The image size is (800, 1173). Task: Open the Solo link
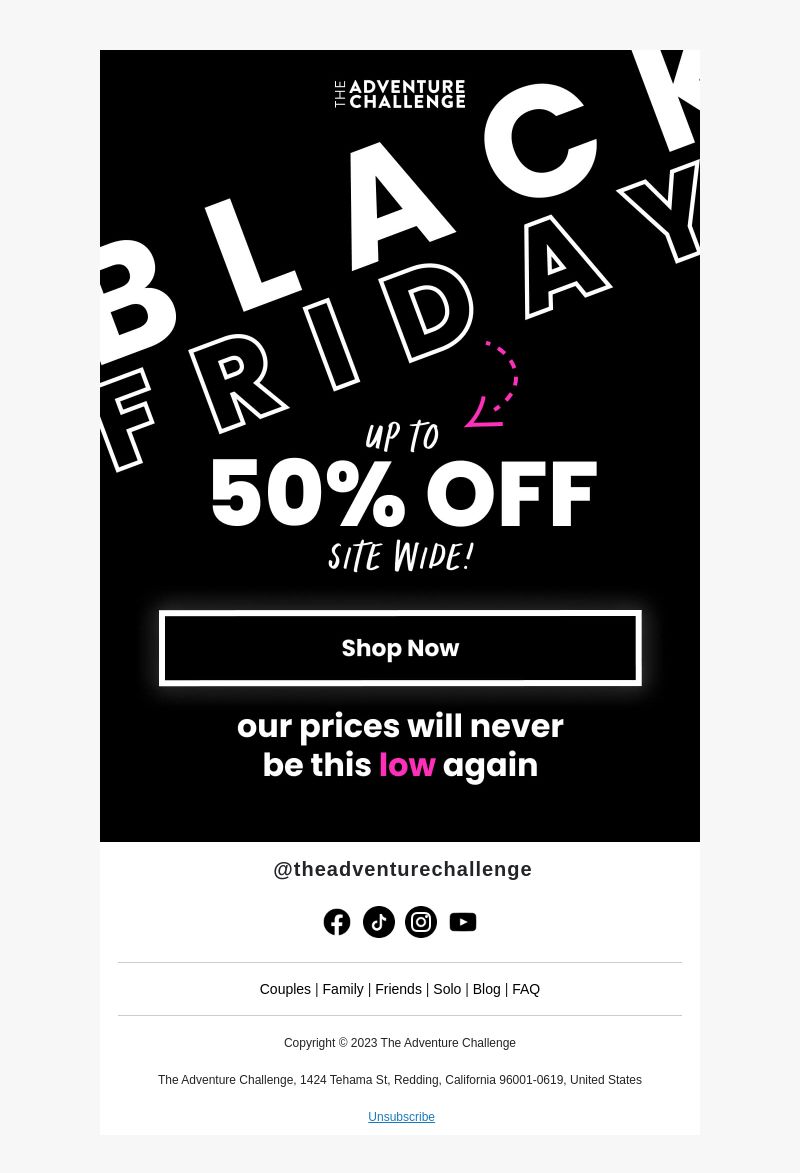click(447, 989)
